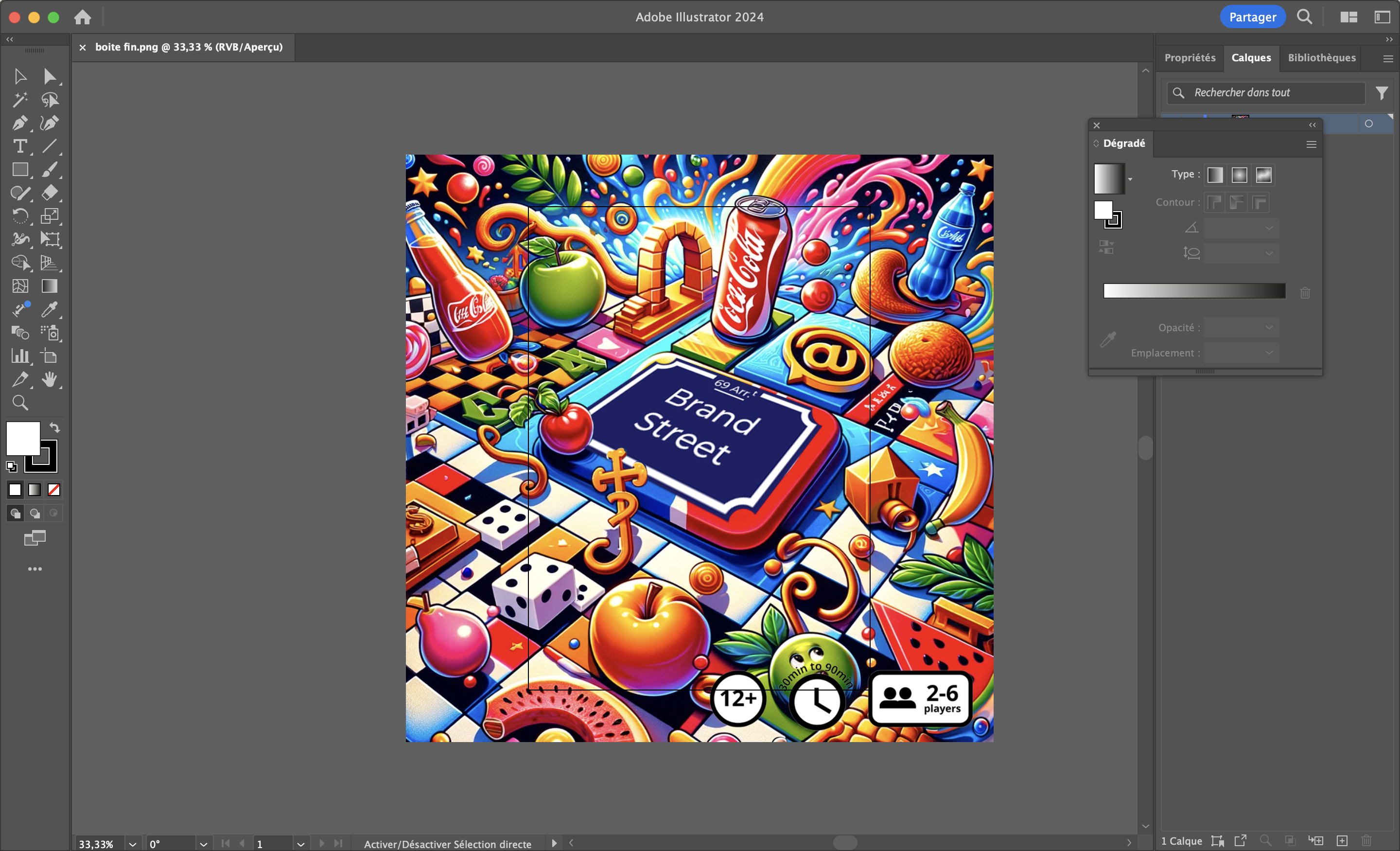Expand the gradient swatch preset dropdown
The image size is (1400, 851).
coord(1130,179)
